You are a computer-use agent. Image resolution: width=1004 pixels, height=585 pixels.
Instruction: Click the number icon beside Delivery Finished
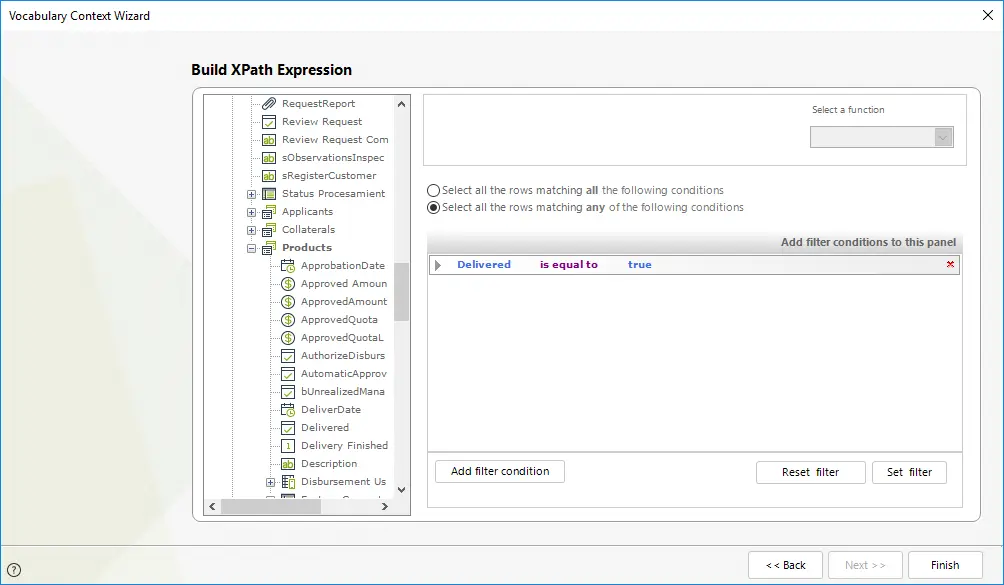click(288, 445)
